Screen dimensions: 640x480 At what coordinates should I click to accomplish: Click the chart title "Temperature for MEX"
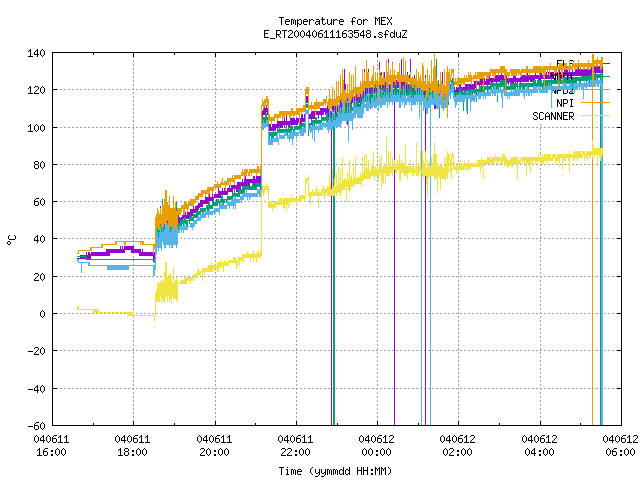pyautogui.click(x=335, y=21)
